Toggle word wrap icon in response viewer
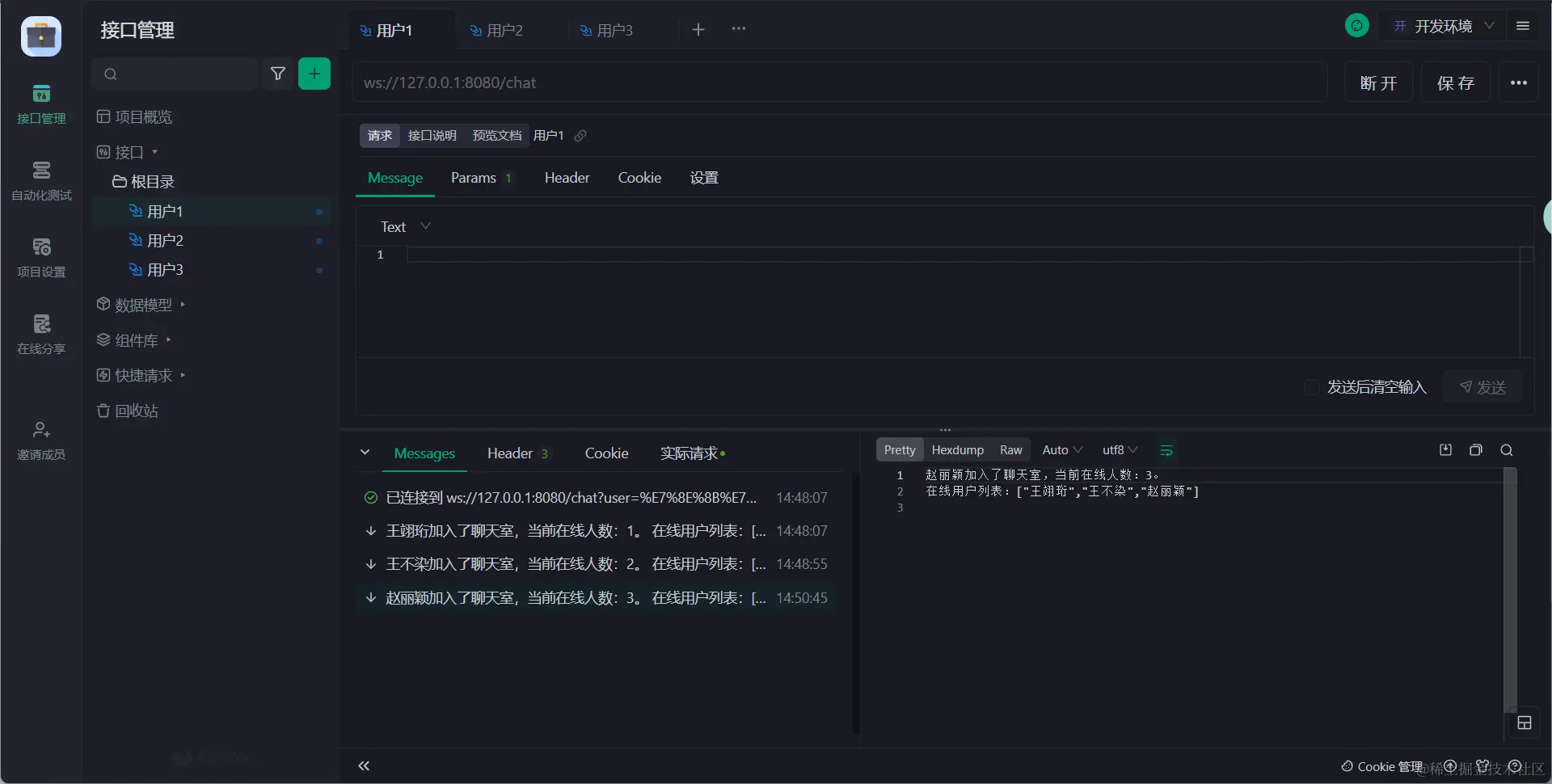 (x=1166, y=450)
